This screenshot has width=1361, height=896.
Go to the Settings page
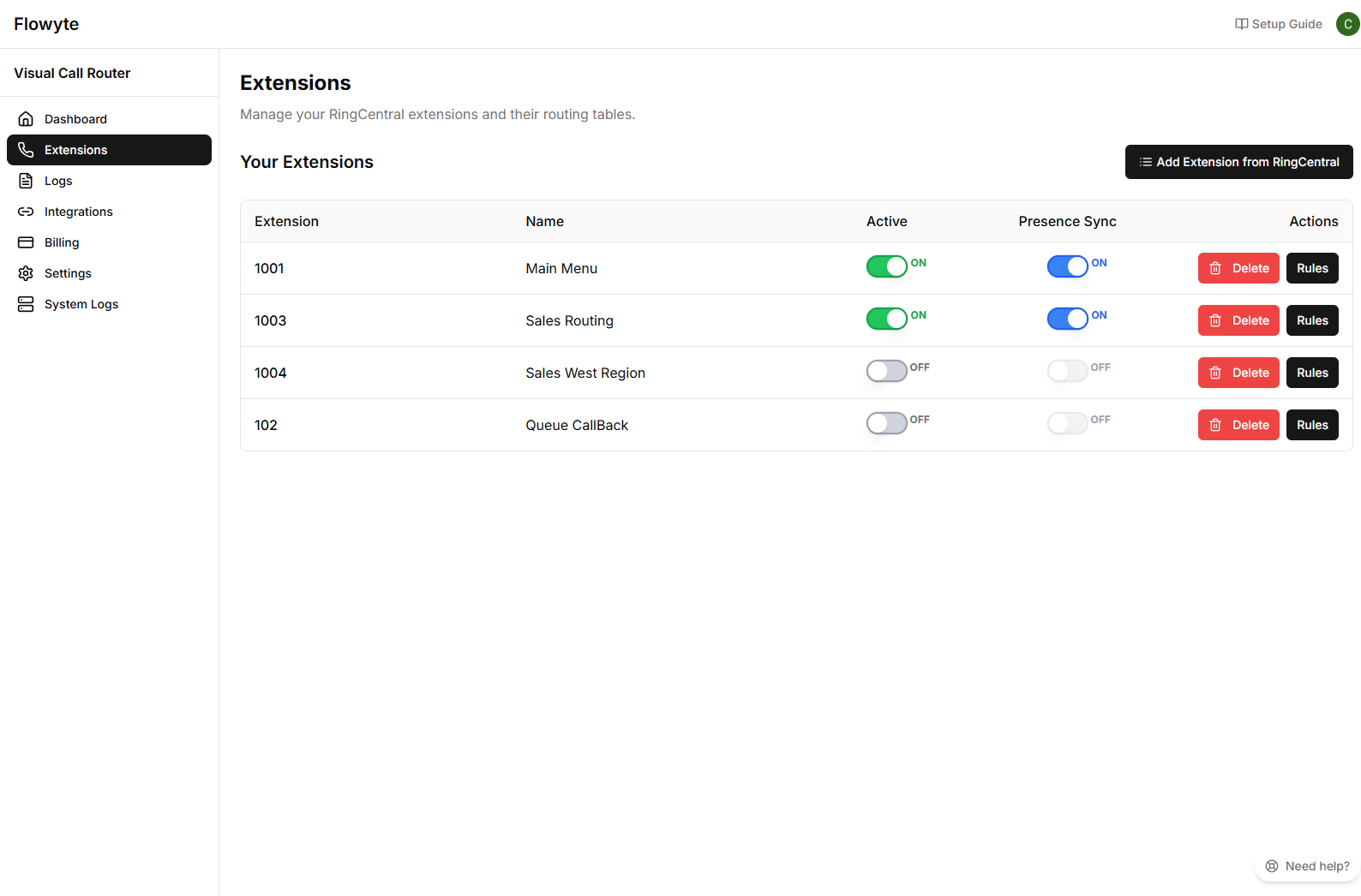click(68, 273)
